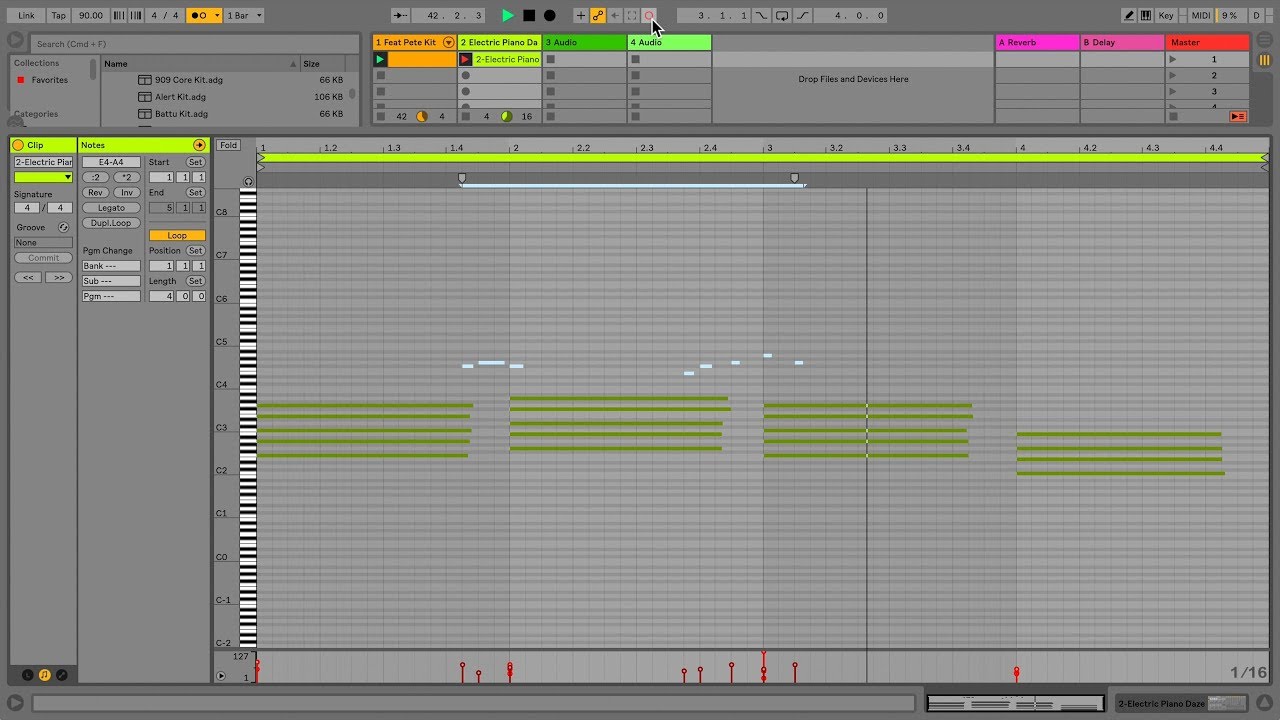The height and width of the screenshot is (720, 1280).
Task: Toggle the Follow arrow button
Action: 400,16
